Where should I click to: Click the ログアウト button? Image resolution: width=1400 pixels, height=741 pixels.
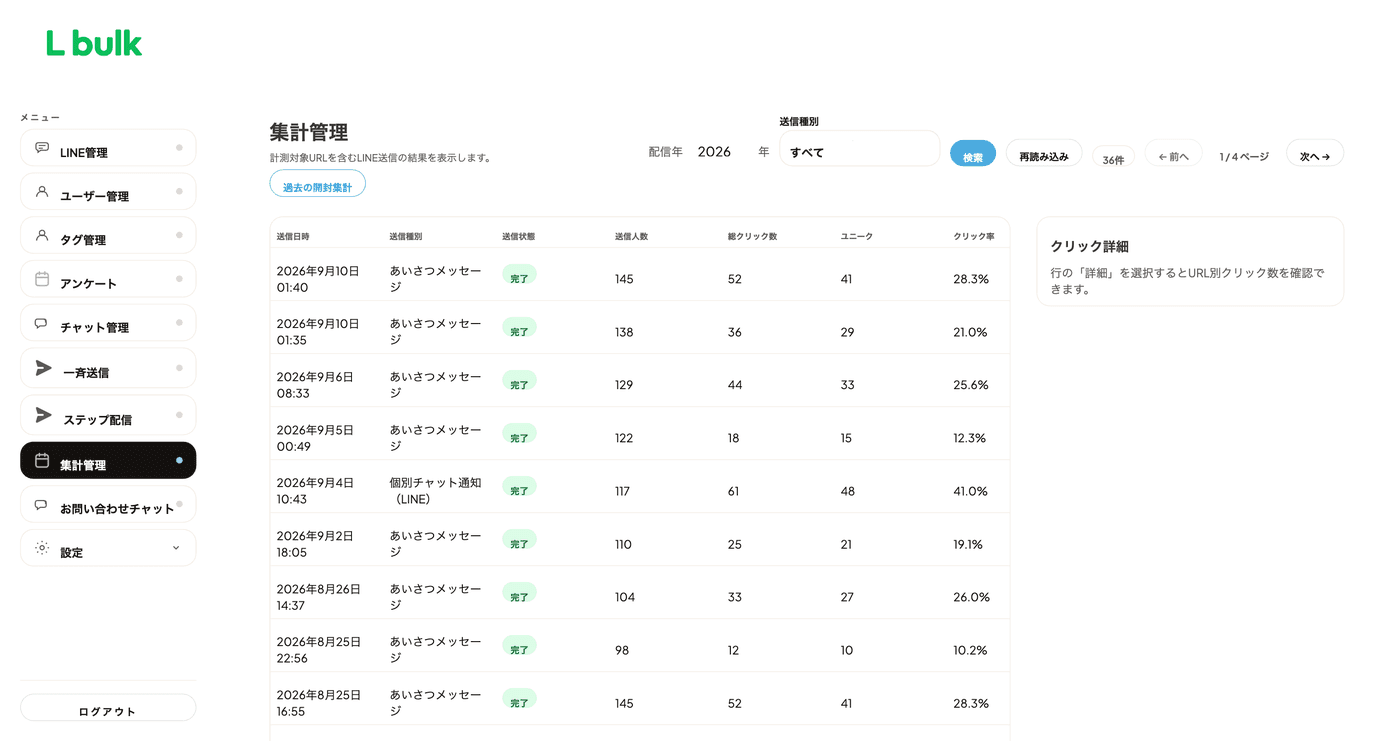[108, 709]
